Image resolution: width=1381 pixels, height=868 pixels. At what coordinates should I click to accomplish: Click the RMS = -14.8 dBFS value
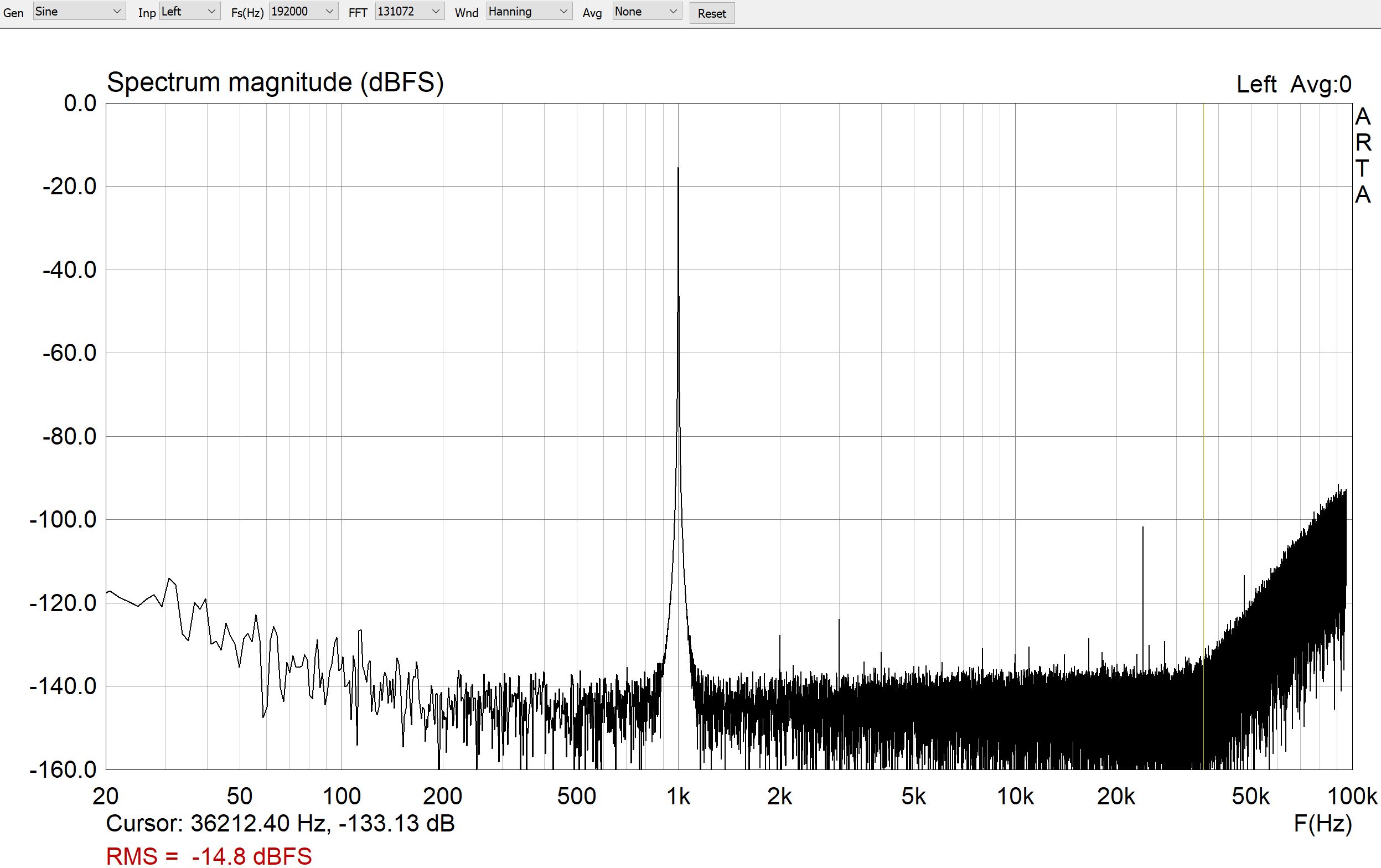click(209, 856)
